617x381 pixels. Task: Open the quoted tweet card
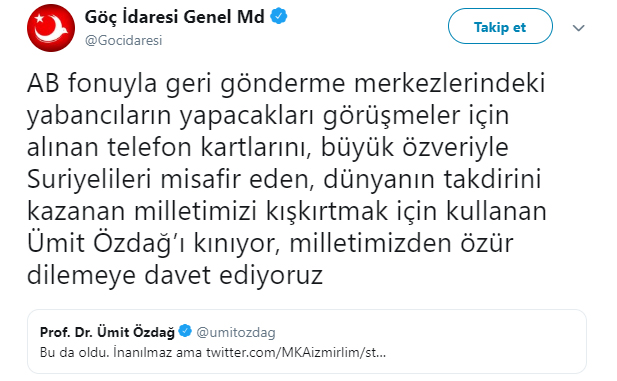pos(307,341)
